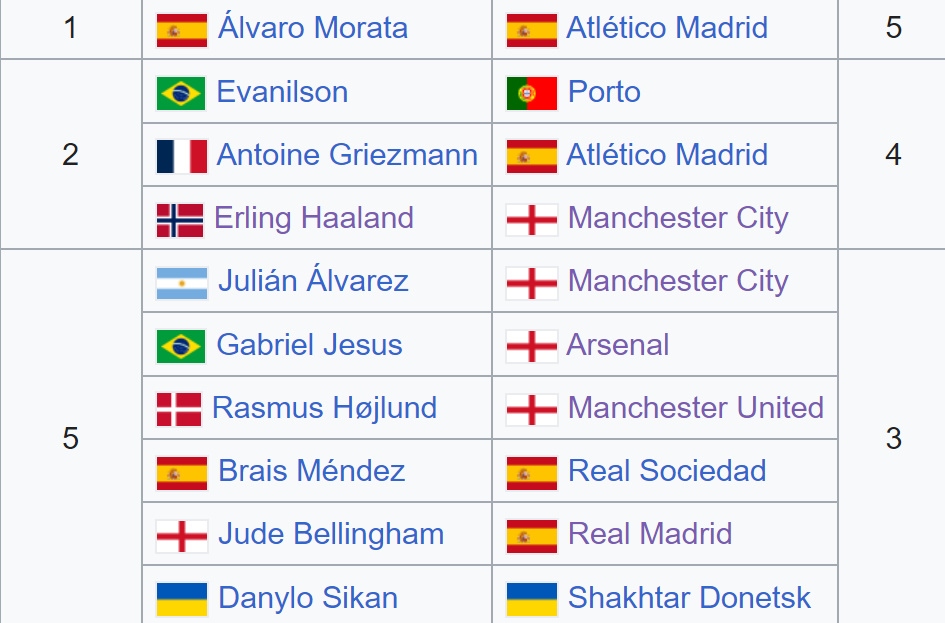Click the goals cell showing 5

(893, 28)
